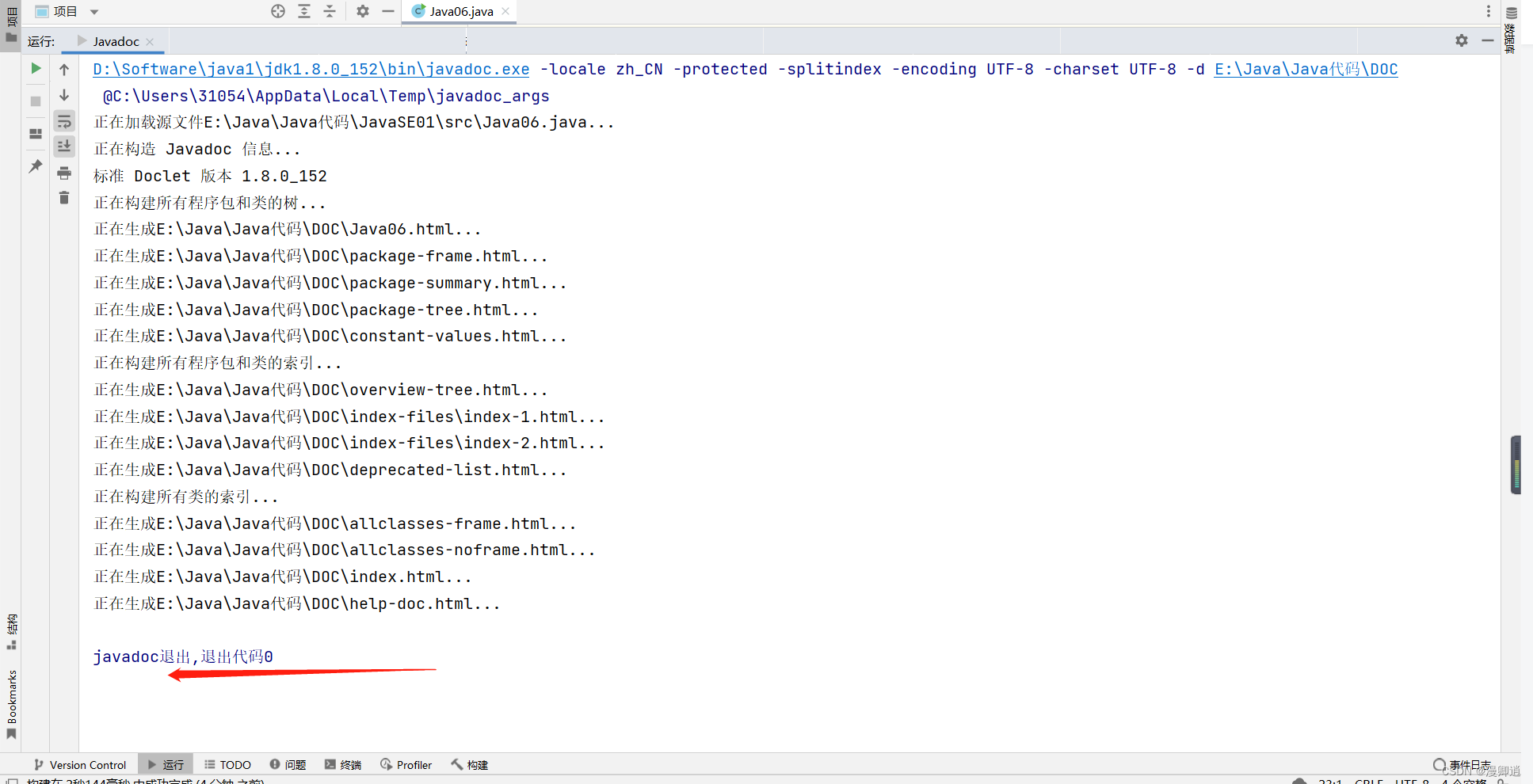Image resolution: width=1533 pixels, height=784 pixels.
Task: Click the 'help-doc.html' output line
Action: [x=296, y=603]
